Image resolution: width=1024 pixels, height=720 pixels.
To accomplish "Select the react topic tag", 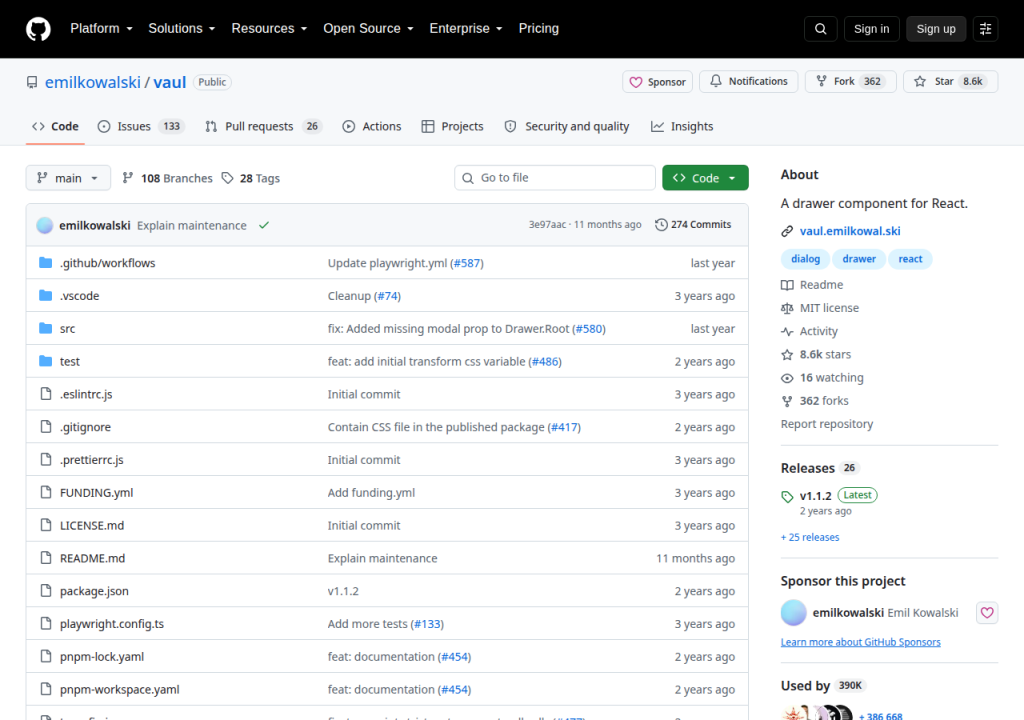I will tap(910, 259).
